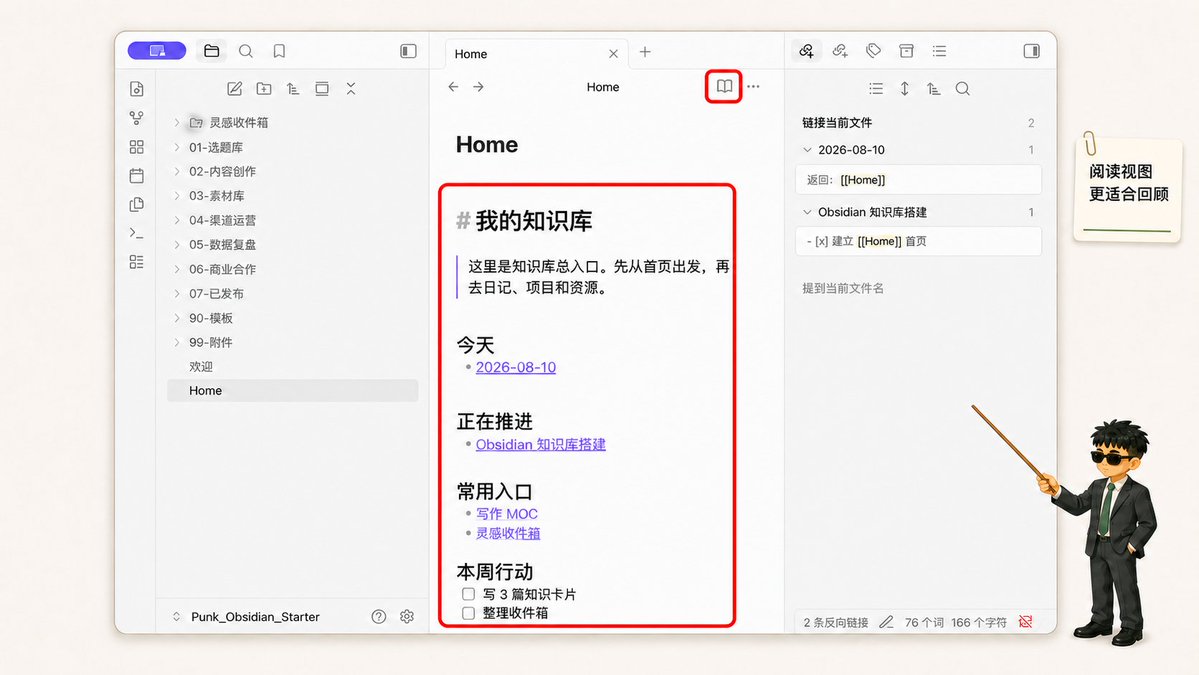Screen dimensions: 1199x675
Task: Expand the 02-内容创作 folder
Action: point(177,171)
